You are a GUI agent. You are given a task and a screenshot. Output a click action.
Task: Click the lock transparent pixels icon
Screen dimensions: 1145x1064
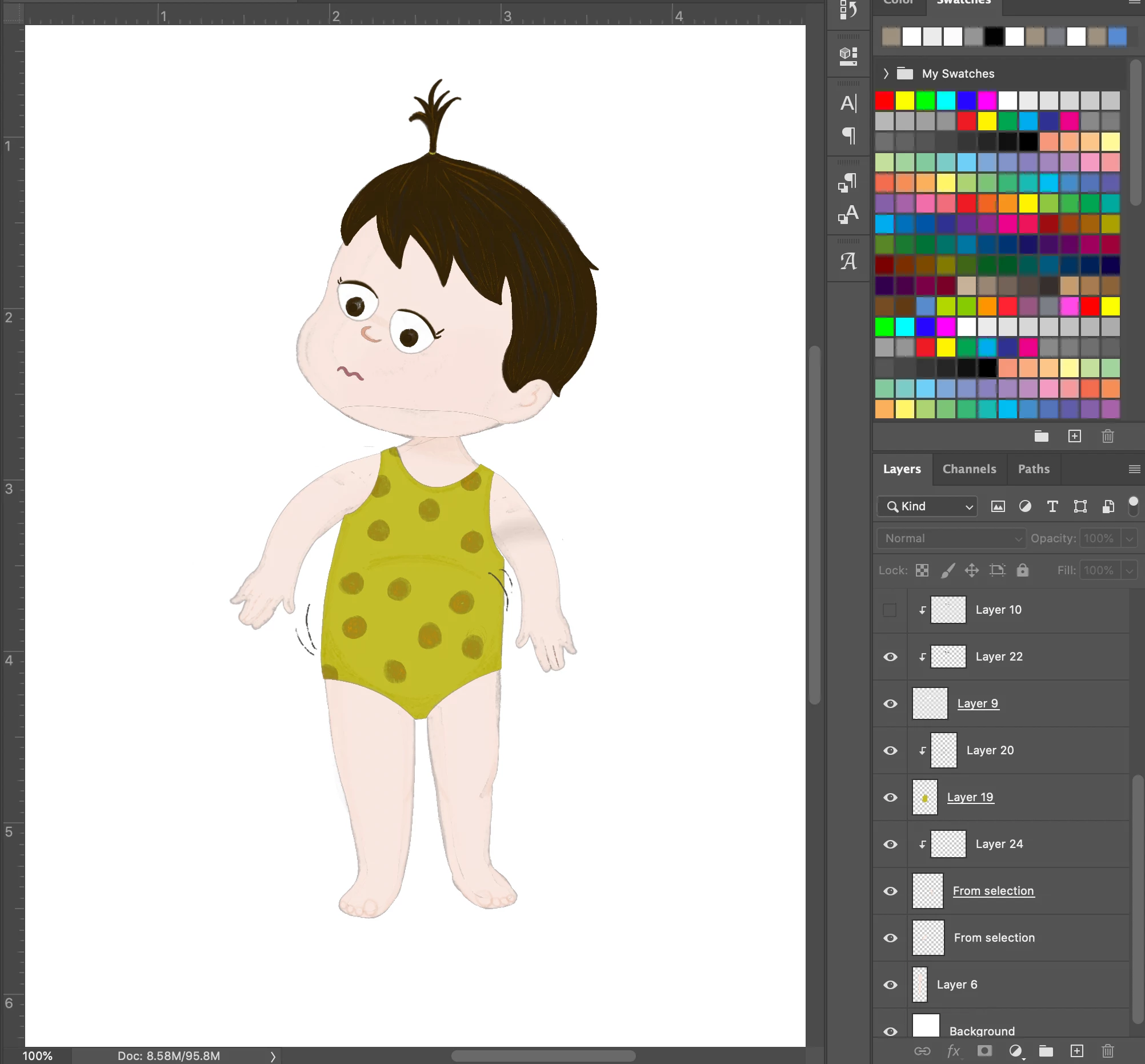pos(922,570)
